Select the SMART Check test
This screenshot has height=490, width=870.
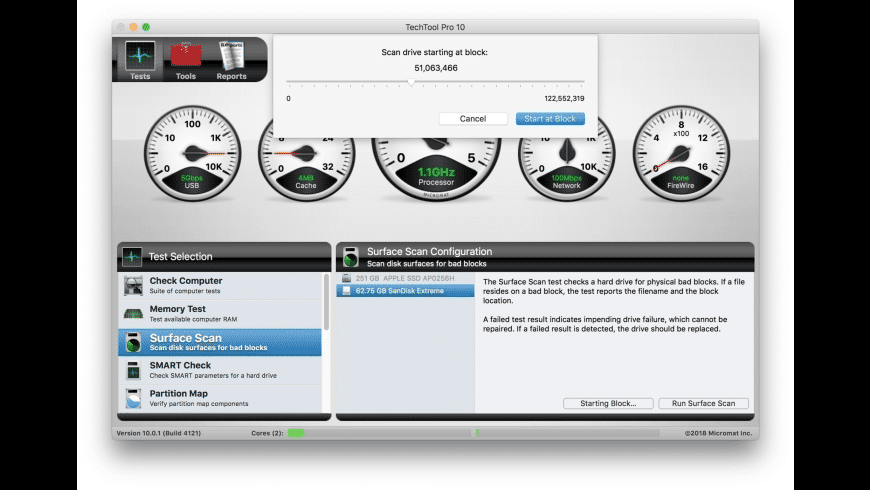coord(220,370)
